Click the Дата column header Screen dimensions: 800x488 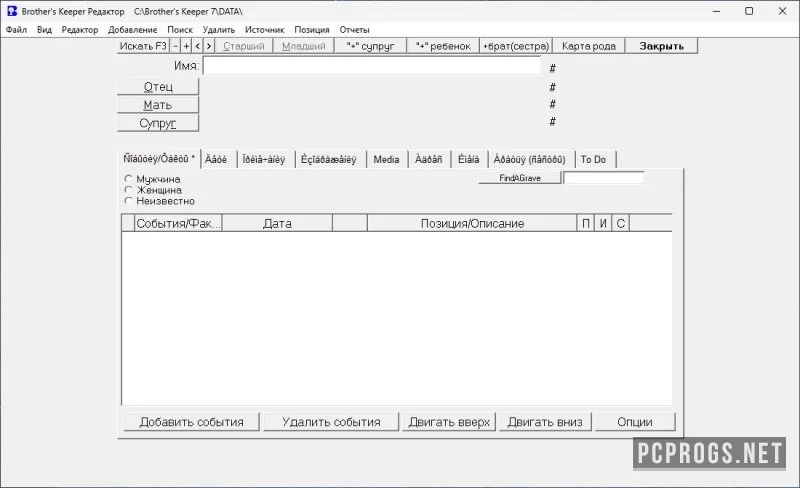[x=277, y=223]
